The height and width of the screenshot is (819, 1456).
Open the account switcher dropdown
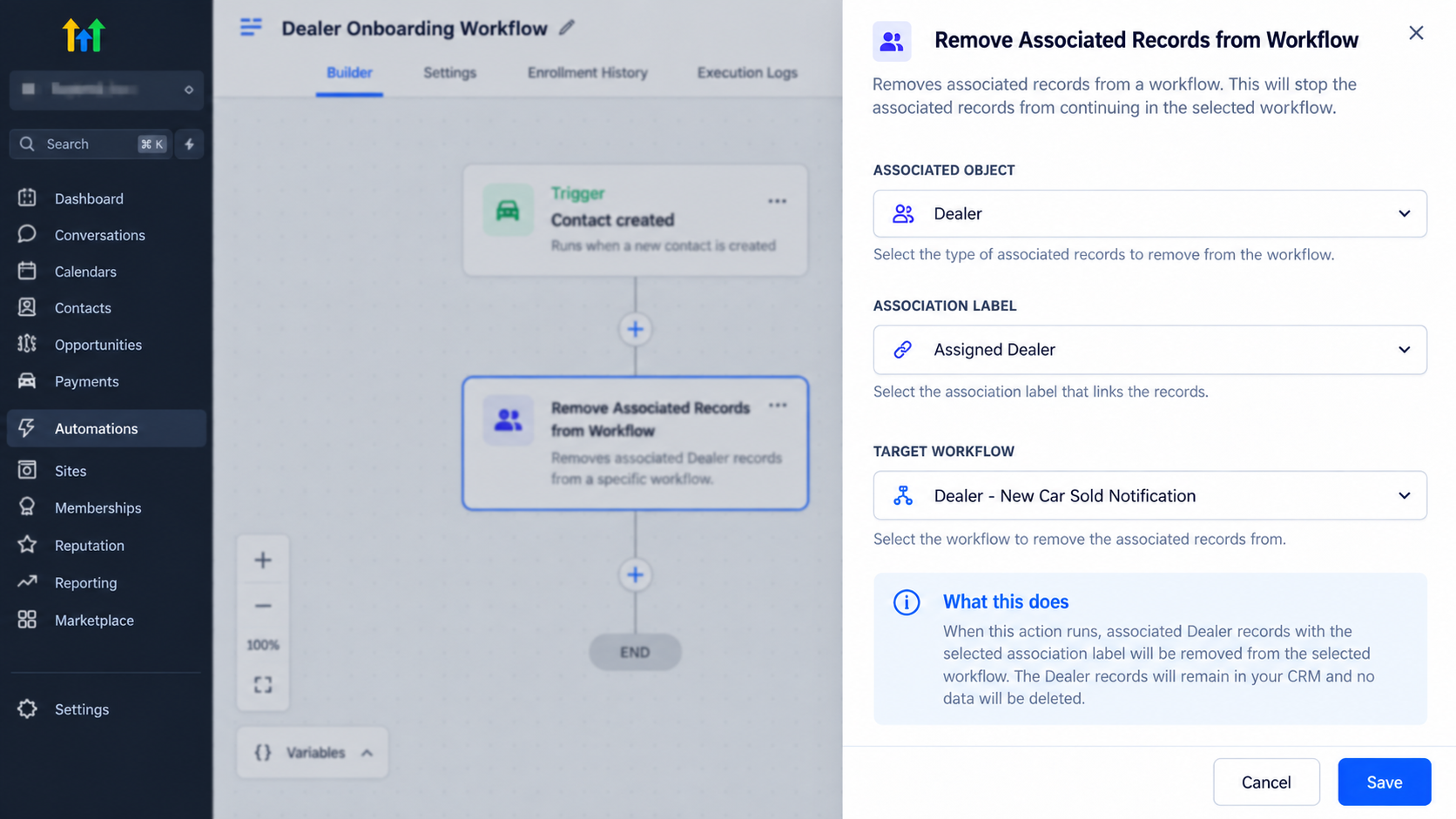point(106,90)
